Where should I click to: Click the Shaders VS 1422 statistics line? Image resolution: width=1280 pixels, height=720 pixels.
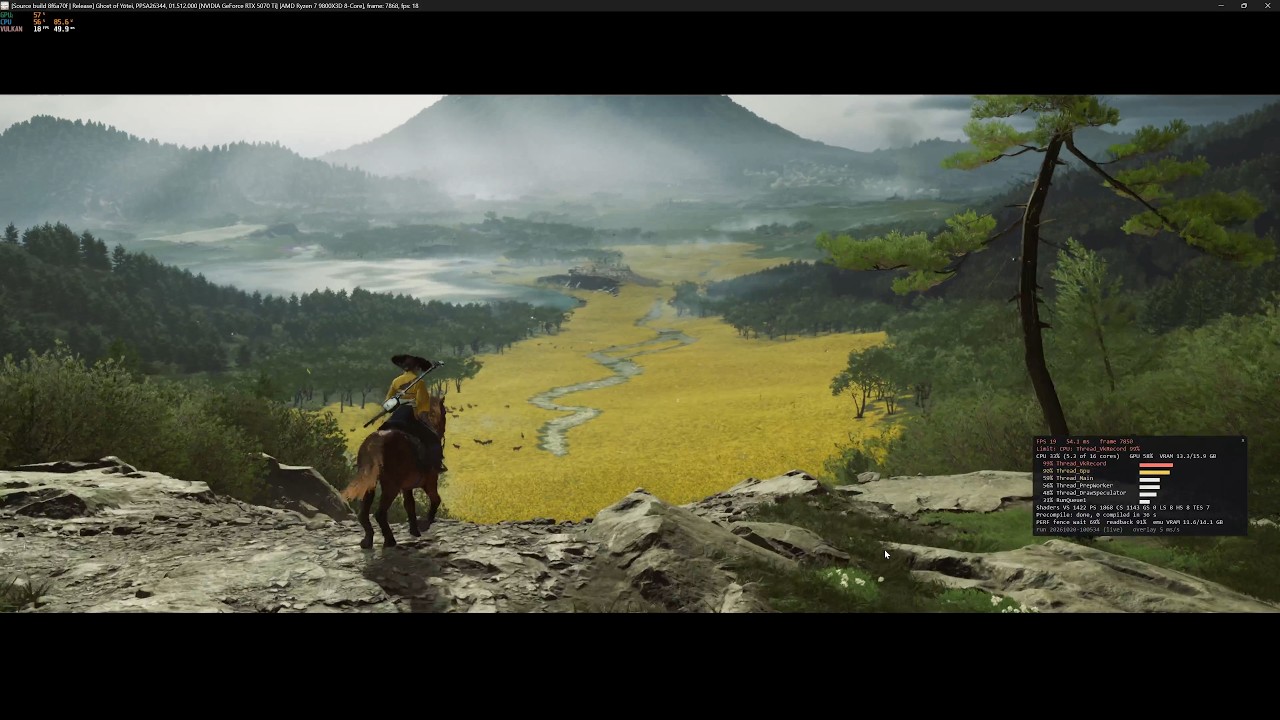[x=1123, y=508]
